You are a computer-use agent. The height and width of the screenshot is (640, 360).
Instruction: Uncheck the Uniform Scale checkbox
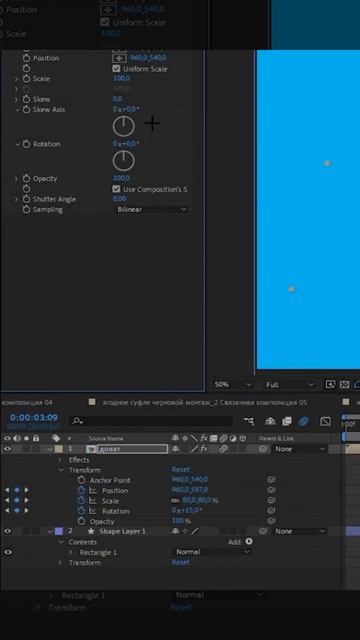point(116,69)
